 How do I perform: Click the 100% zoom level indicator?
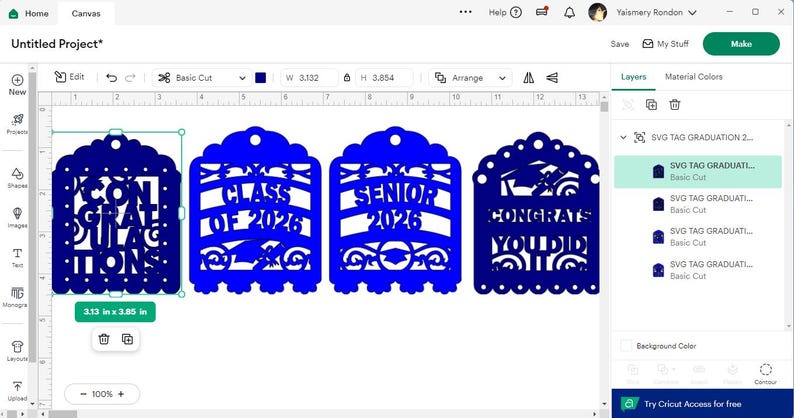(102, 394)
